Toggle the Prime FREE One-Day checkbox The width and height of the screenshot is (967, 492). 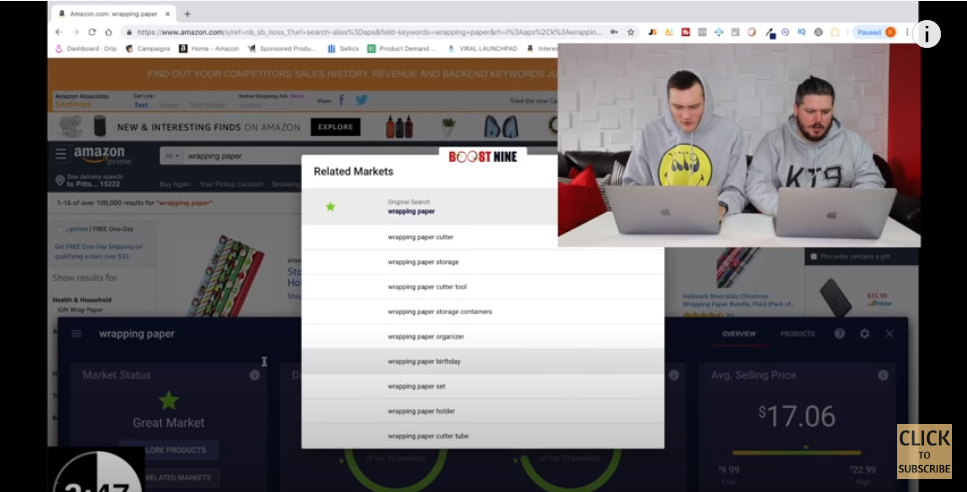point(59,229)
